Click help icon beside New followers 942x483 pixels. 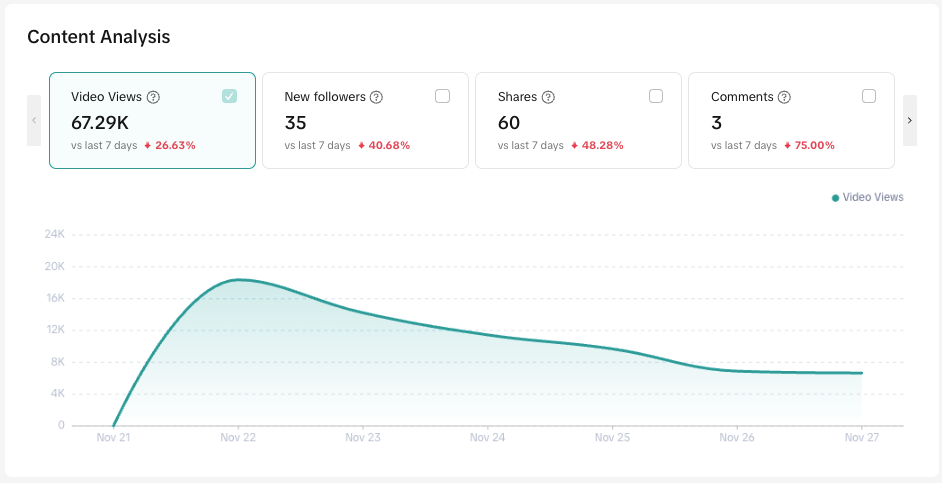(x=376, y=97)
